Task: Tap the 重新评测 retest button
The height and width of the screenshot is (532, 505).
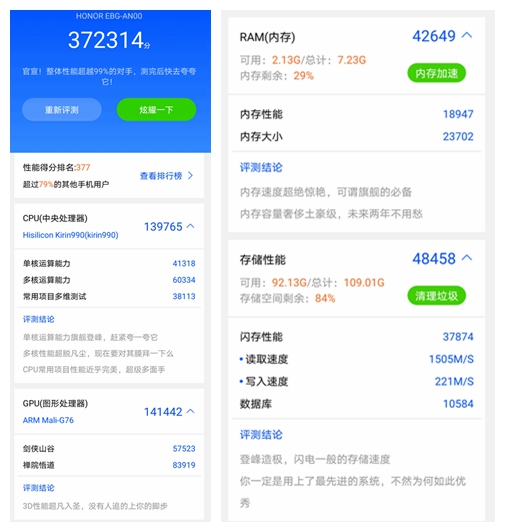Action: (62, 110)
